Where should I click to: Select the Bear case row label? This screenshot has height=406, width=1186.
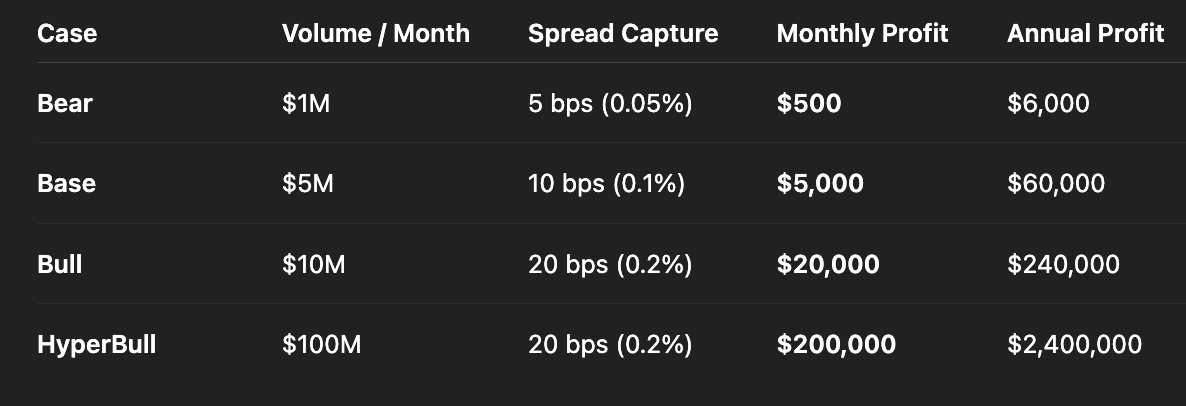(x=65, y=103)
